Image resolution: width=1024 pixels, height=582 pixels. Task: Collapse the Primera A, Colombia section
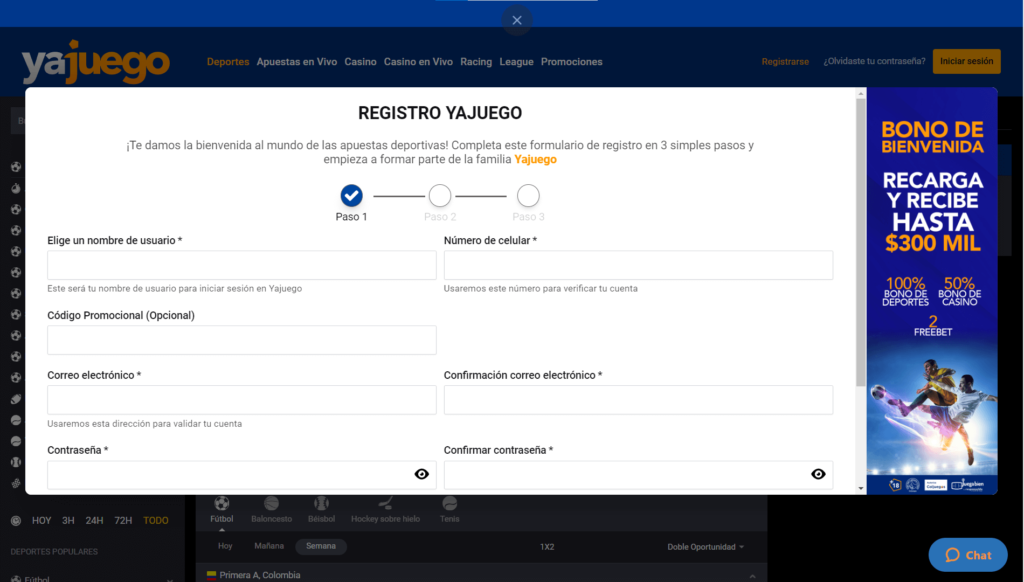(751, 575)
